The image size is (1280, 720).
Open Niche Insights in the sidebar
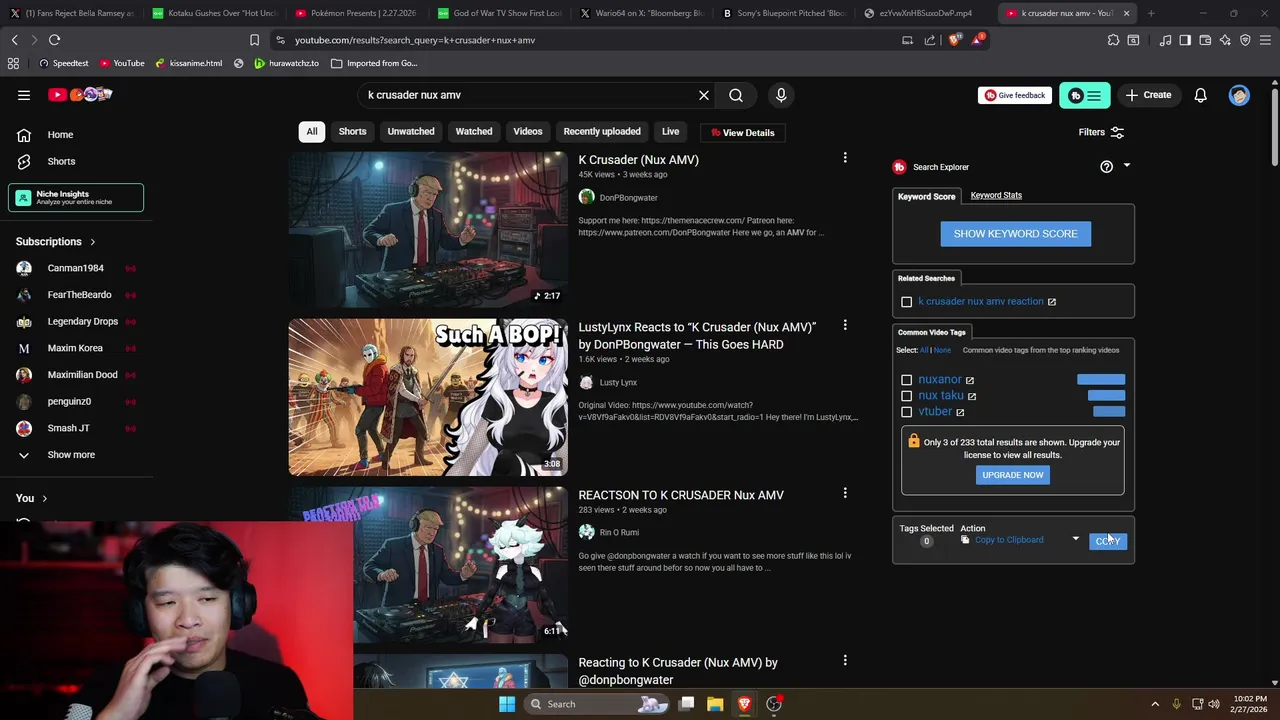click(76, 198)
